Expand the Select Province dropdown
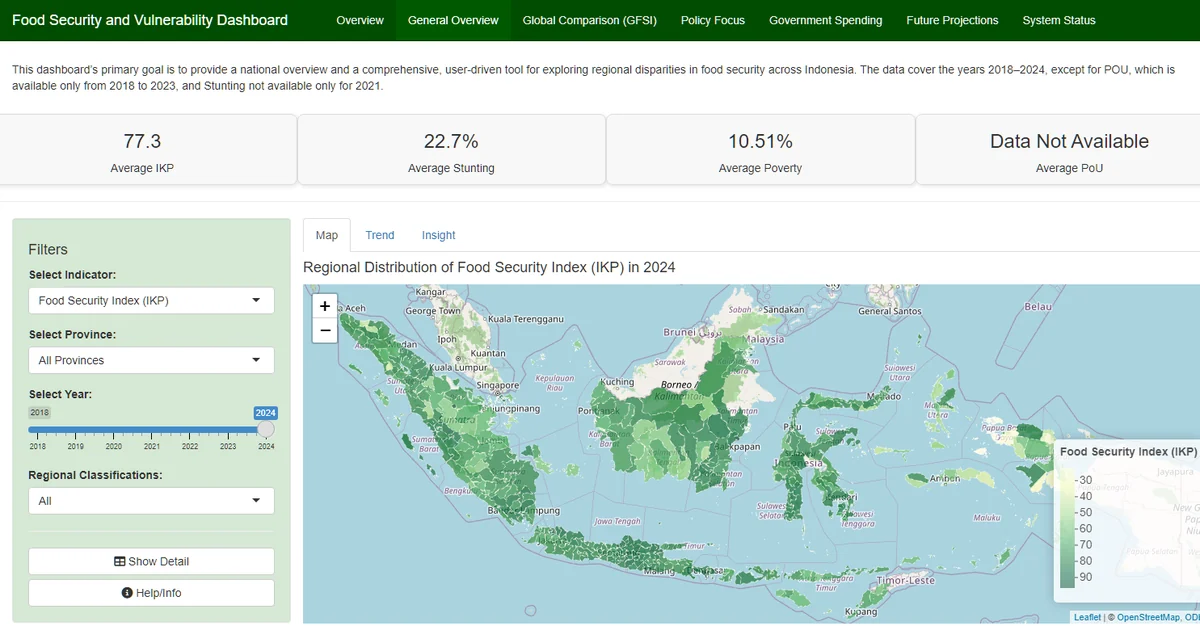Image resolution: width=1200 pixels, height=626 pixels. coord(151,360)
